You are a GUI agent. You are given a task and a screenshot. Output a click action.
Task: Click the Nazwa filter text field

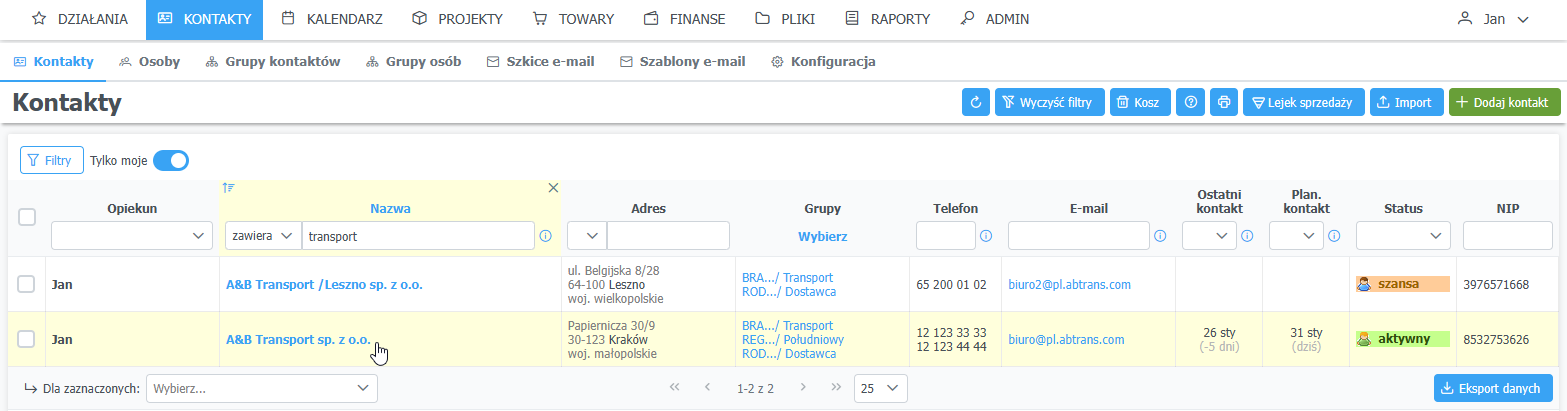pyautogui.click(x=417, y=236)
